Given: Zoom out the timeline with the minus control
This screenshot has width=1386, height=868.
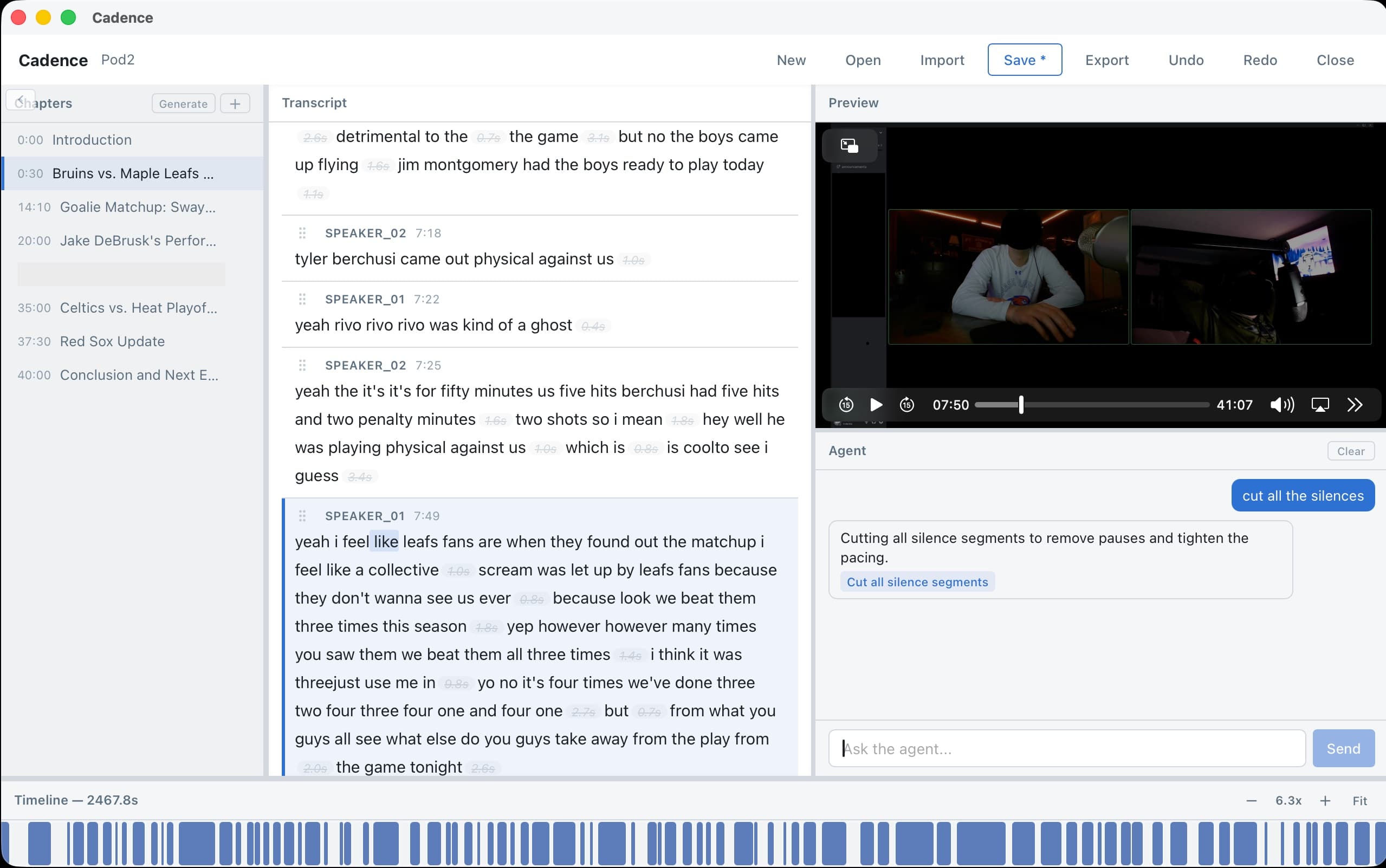Looking at the screenshot, I should (1252, 800).
